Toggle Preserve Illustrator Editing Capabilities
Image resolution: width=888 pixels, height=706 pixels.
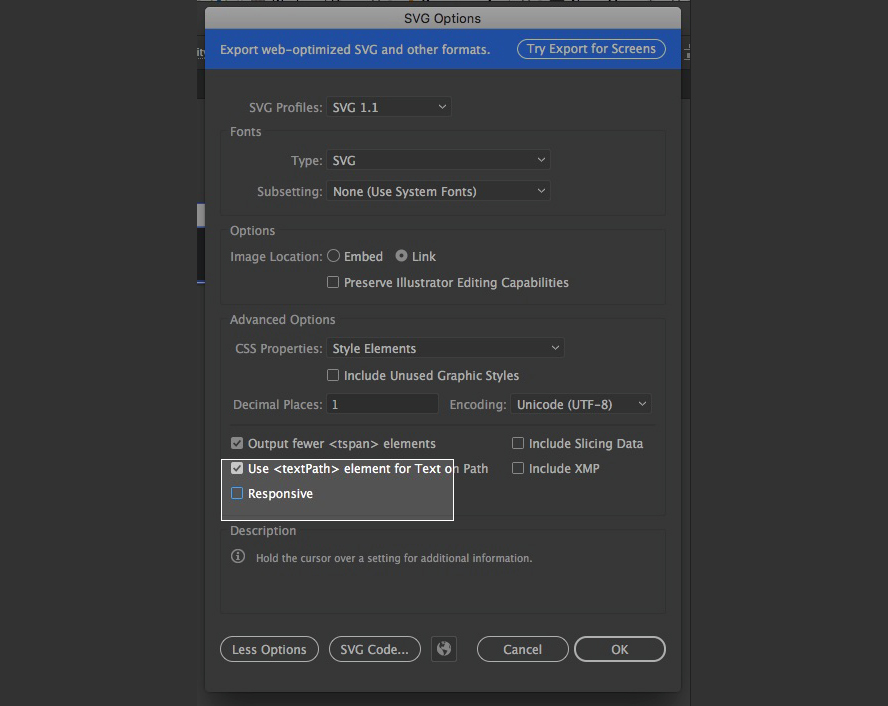(333, 282)
